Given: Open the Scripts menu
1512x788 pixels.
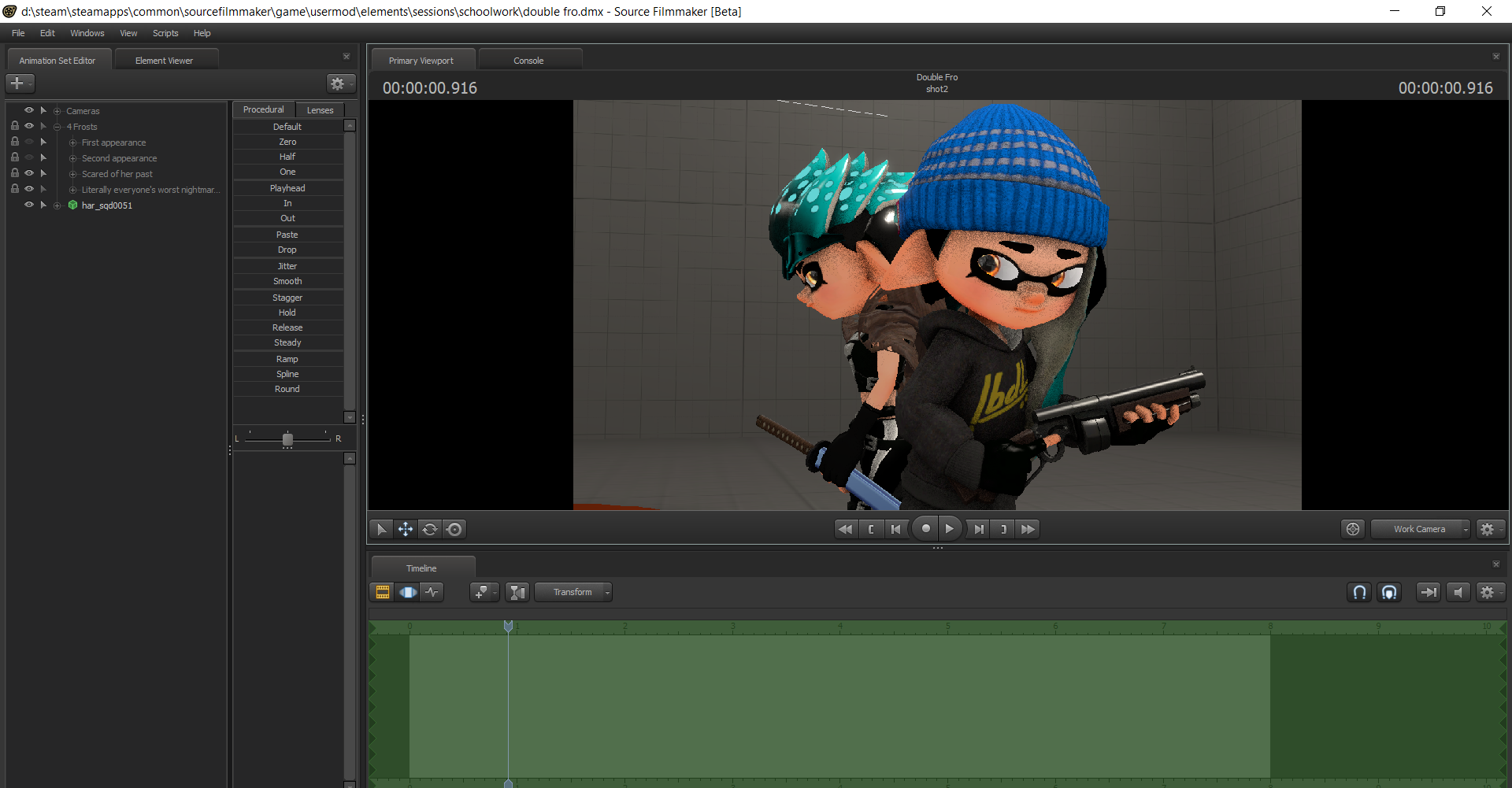Looking at the screenshot, I should [165, 33].
